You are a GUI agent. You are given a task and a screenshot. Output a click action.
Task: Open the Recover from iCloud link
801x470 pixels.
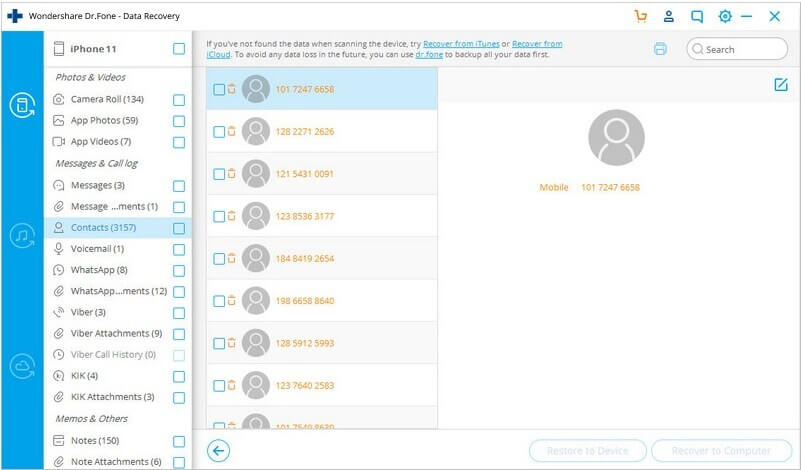click(537, 44)
